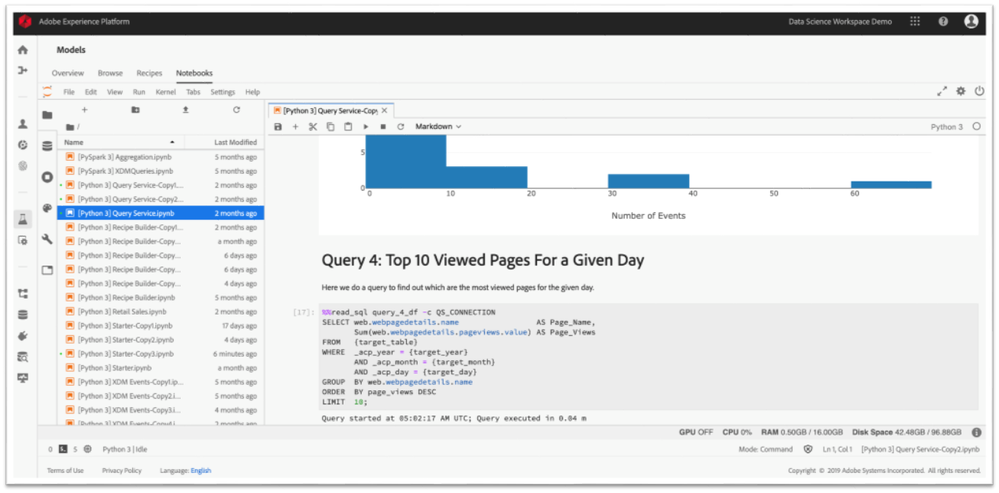Switch to the Recipes tab
The width and height of the screenshot is (999, 493).
click(x=149, y=73)
